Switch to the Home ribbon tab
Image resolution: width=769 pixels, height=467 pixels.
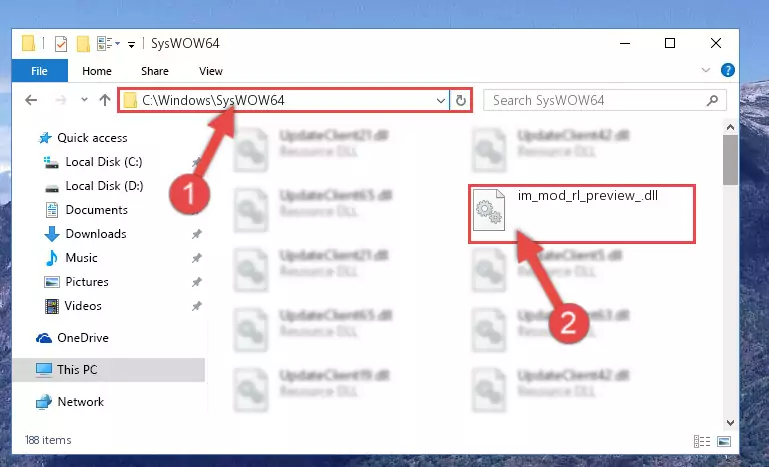[x=97, y=71]
